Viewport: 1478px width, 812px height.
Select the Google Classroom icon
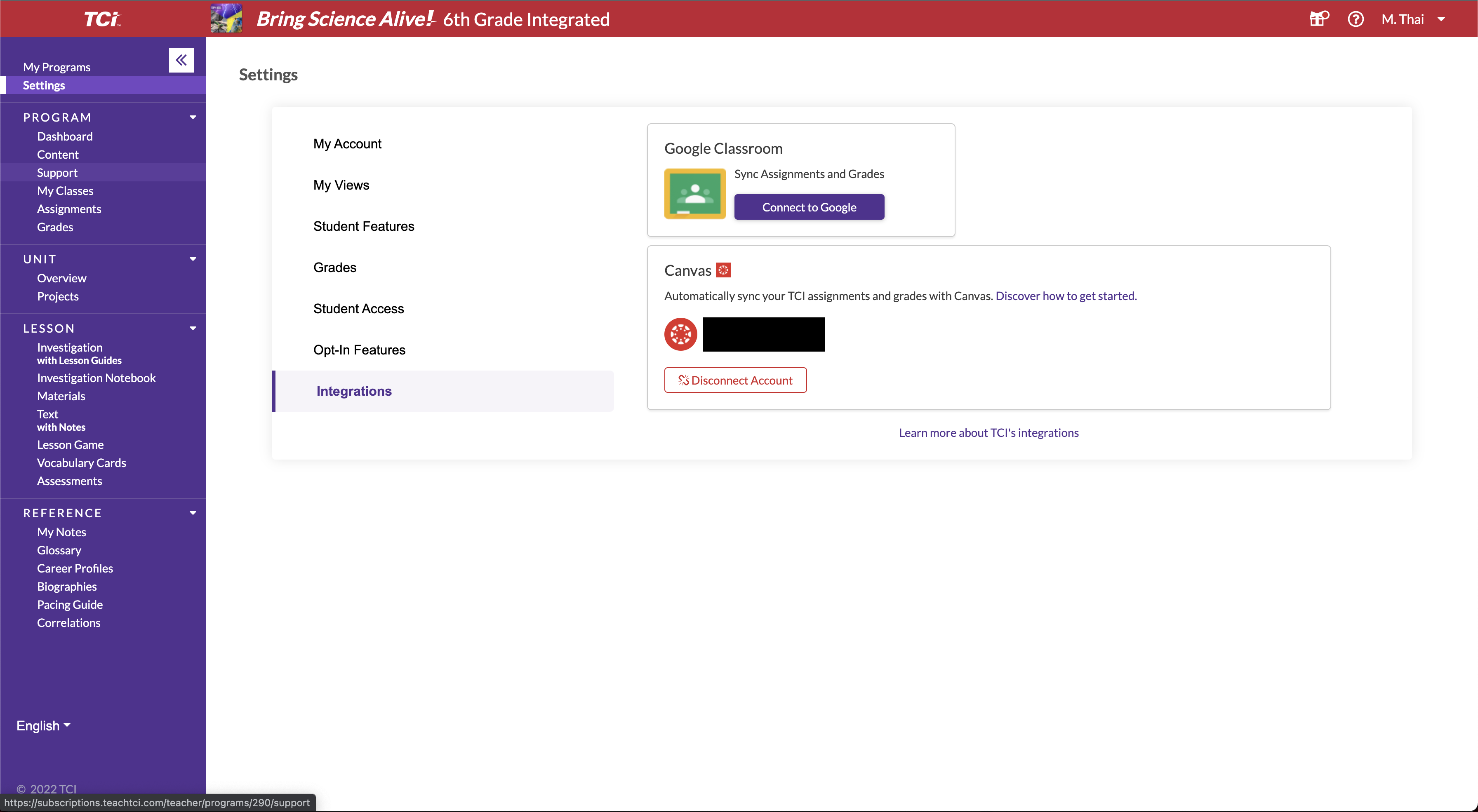694,193
